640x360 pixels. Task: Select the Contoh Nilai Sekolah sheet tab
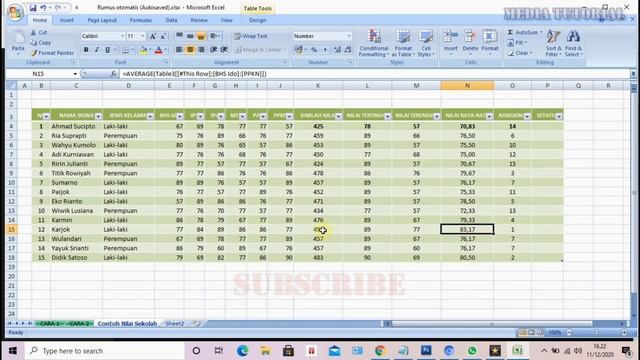(127, 324)
